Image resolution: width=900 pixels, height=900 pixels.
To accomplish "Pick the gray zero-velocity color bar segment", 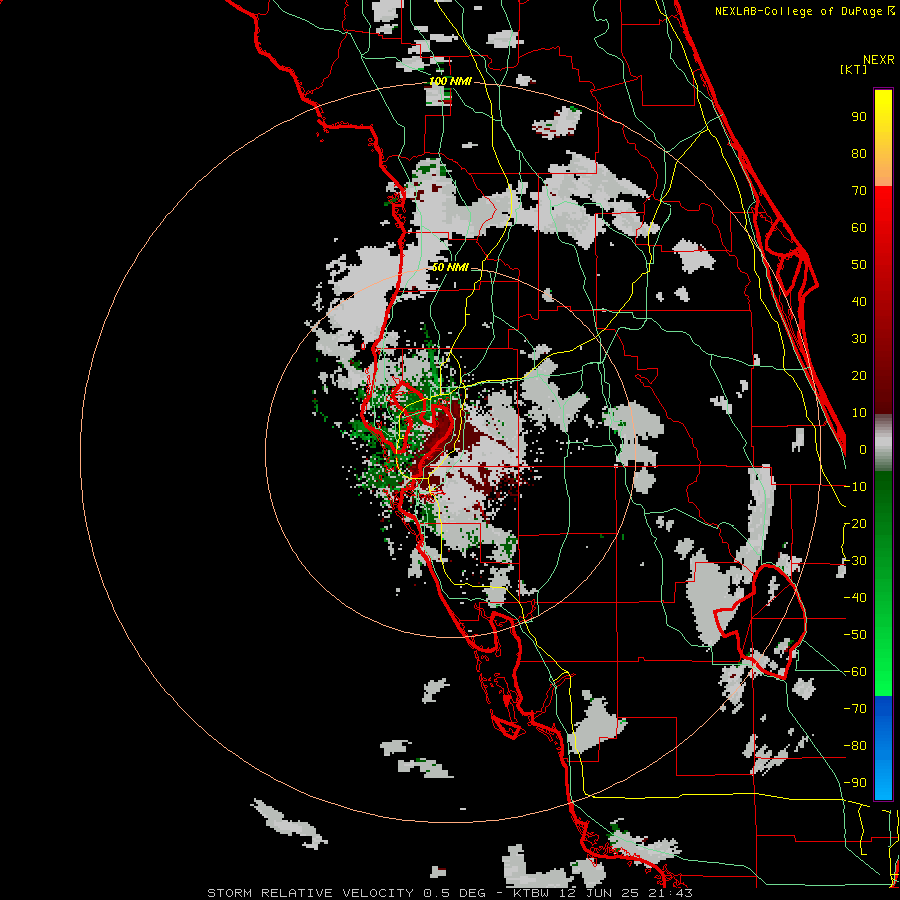I will click(x=883, y=443).
